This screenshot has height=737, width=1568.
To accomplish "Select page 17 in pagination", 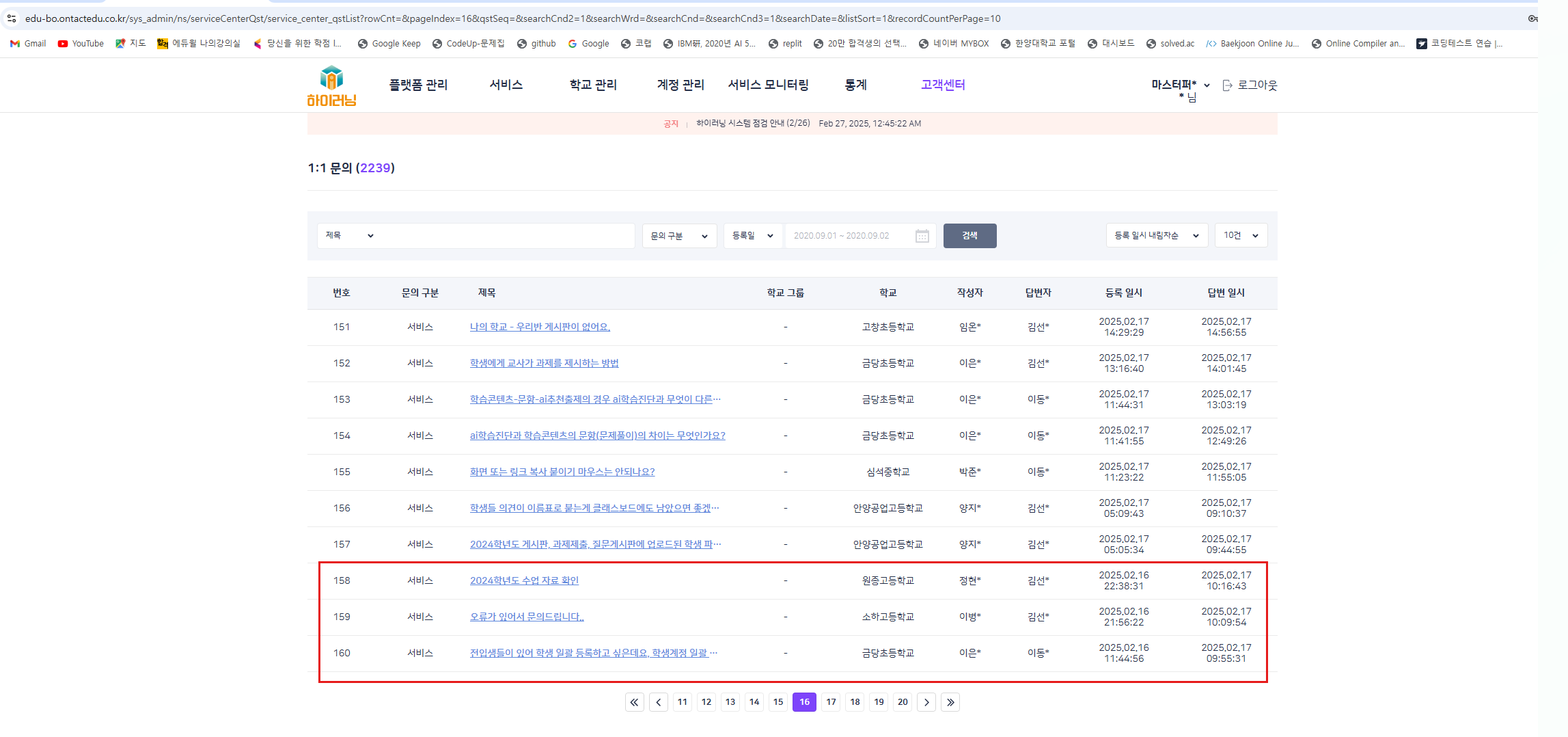I will click(x=831, y=702).
